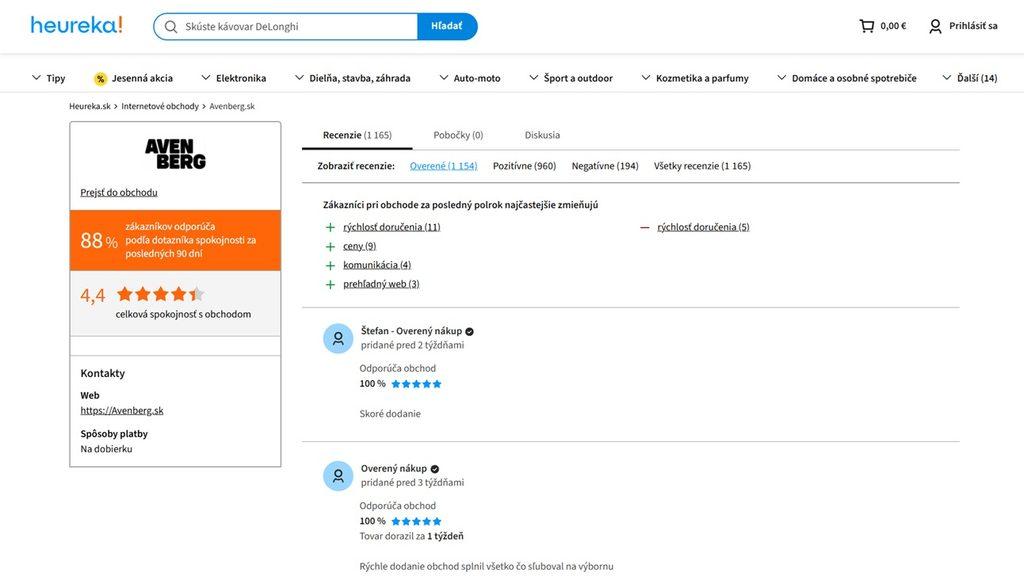Expand Kozmetika a parfumy menu

tap(695, 78)
